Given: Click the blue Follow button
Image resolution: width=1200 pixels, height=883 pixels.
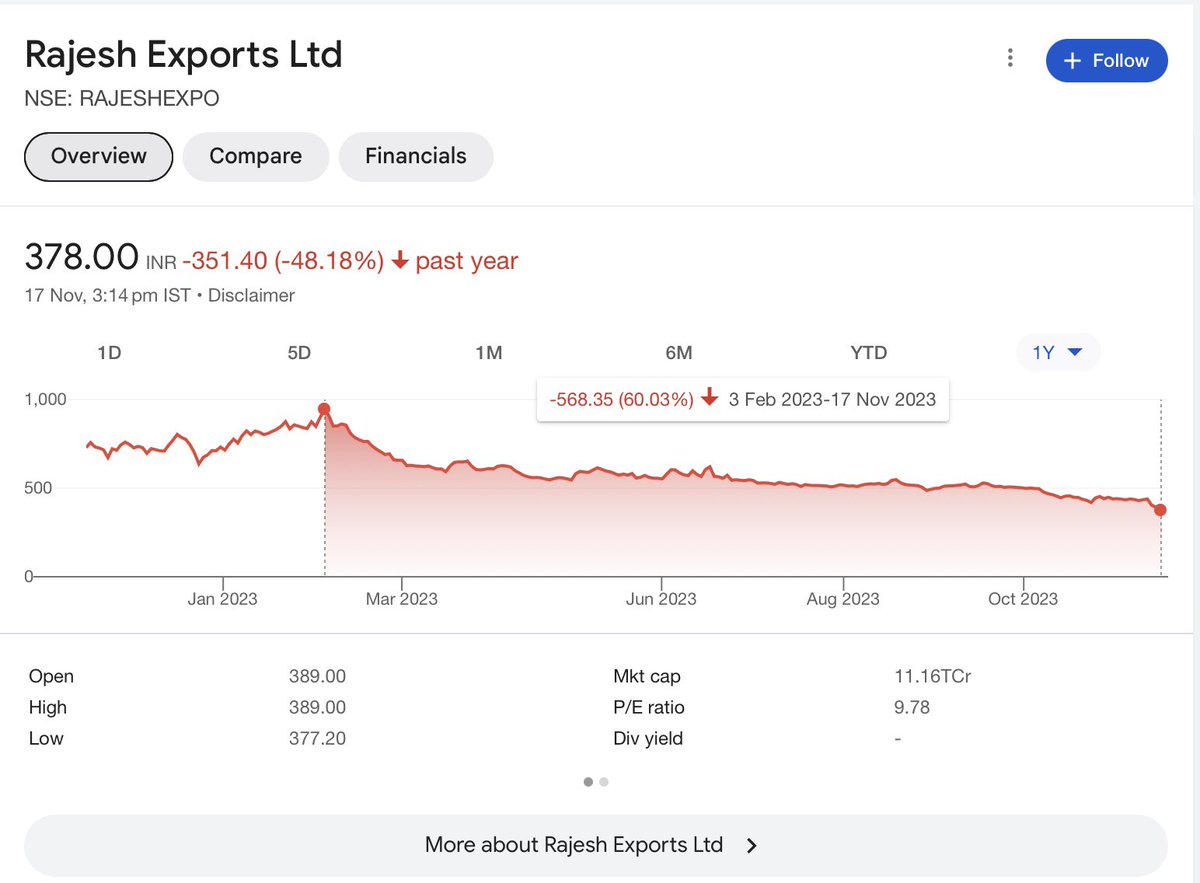Looking at the screenshot, I should 1106,60.
